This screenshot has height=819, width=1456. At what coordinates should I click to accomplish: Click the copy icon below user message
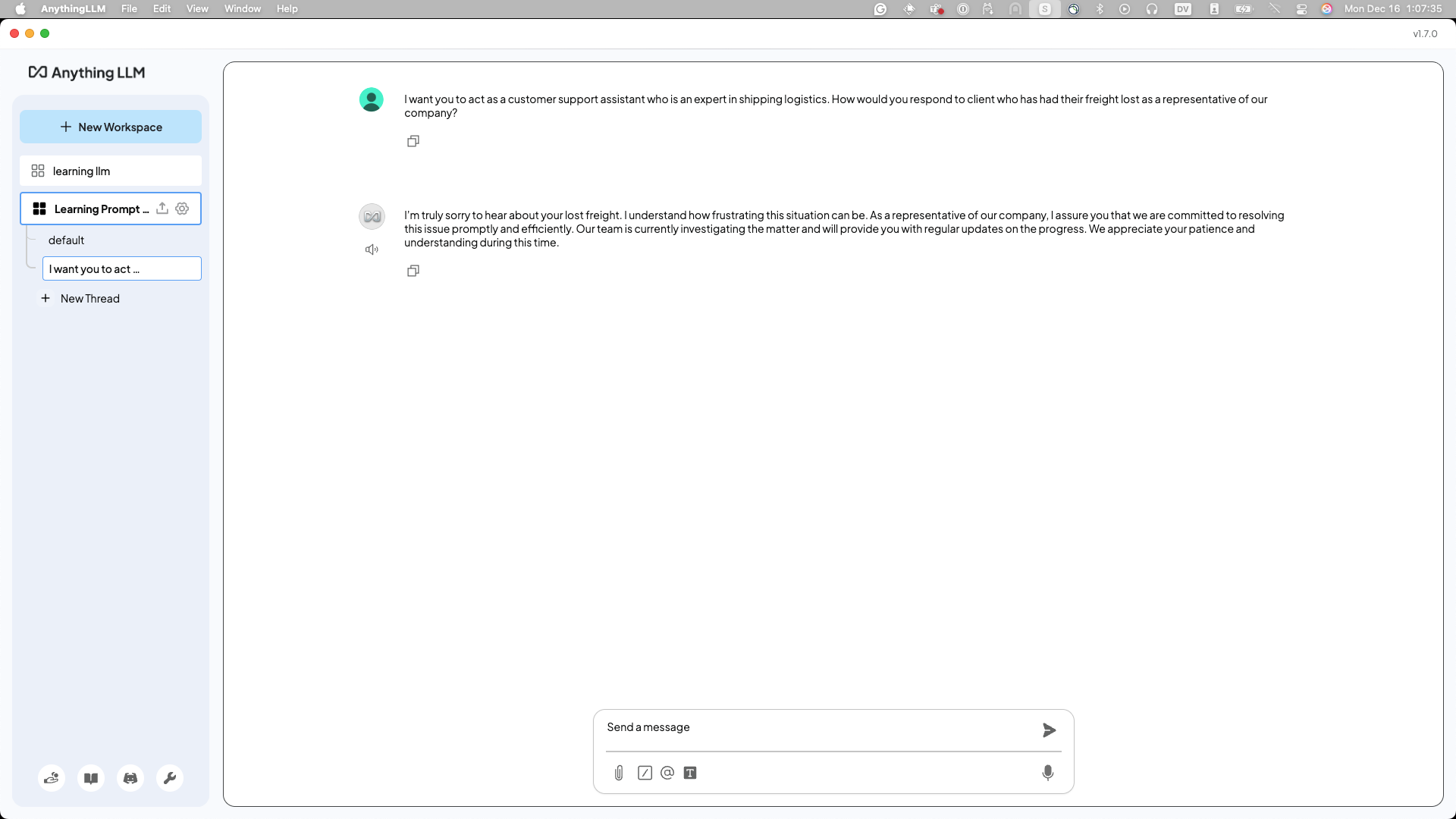[x=413, y=140]
